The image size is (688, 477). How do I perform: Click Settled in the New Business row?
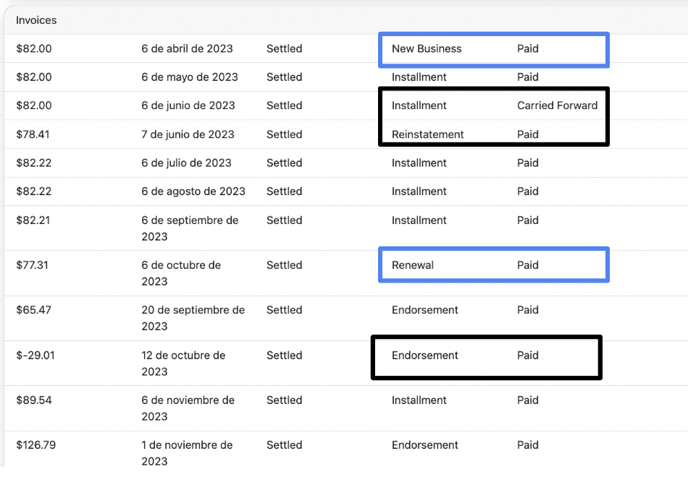[x=284, y=49]
